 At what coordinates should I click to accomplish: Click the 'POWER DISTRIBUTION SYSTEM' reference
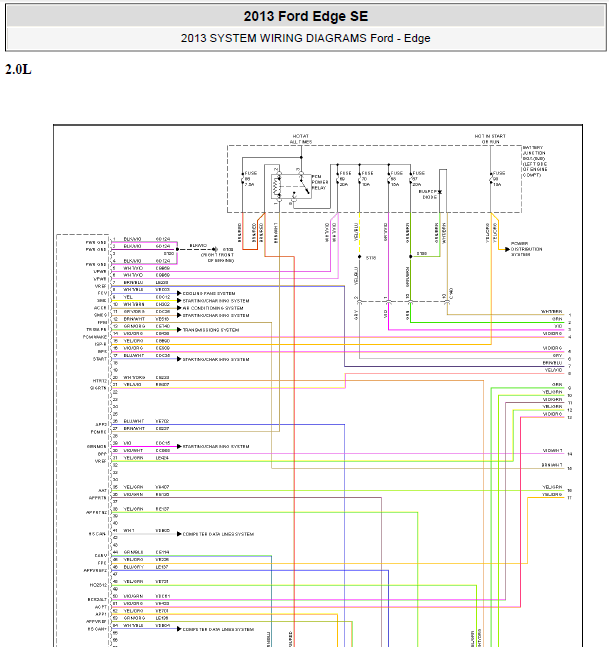(526, 249)
